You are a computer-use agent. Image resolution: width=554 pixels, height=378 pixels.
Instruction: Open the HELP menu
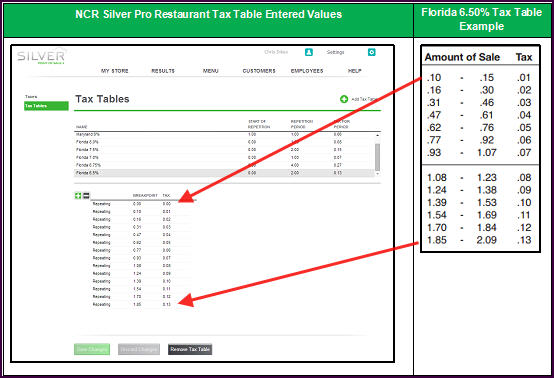coord(354,71)
